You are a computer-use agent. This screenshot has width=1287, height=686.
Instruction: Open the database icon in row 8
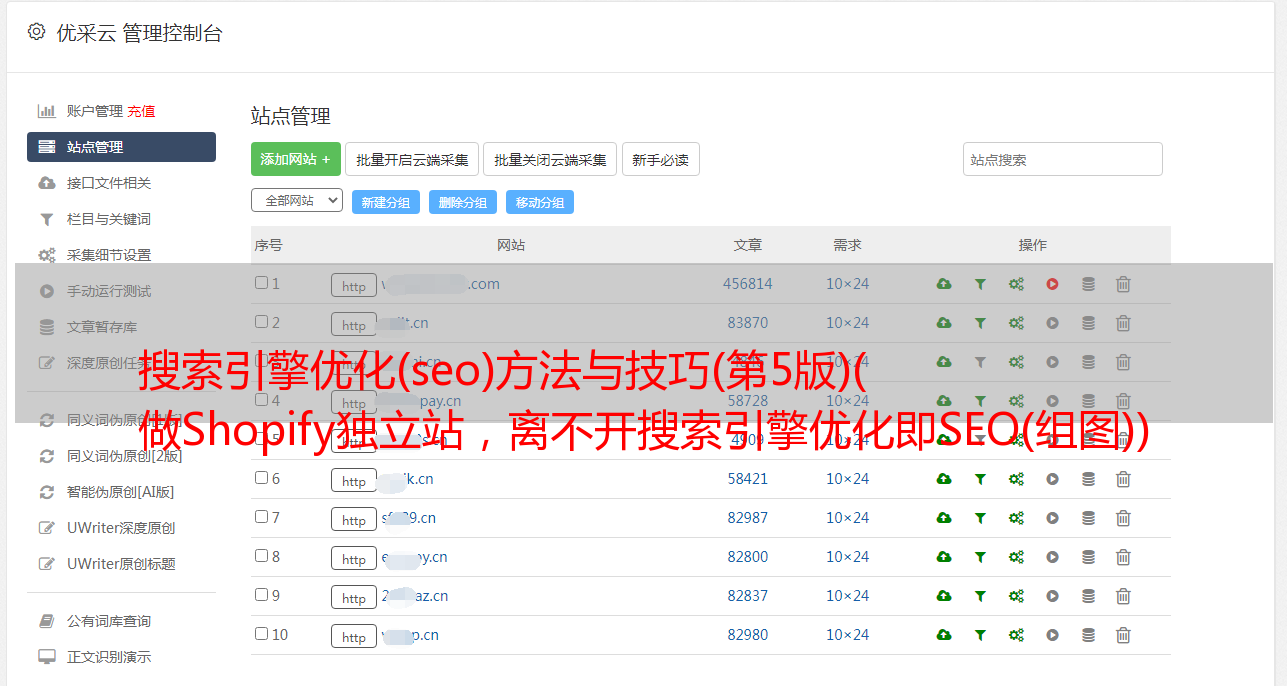1088,557
